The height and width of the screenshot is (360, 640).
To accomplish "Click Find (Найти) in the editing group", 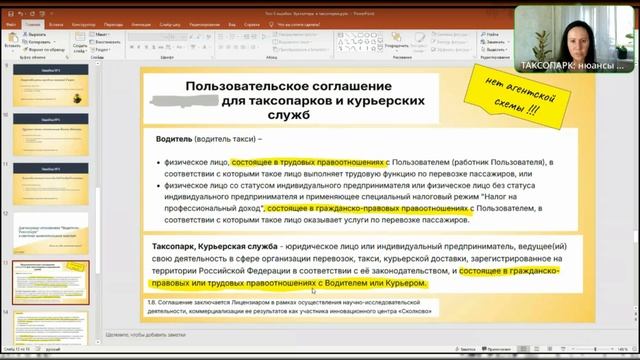I will (490, 35).
